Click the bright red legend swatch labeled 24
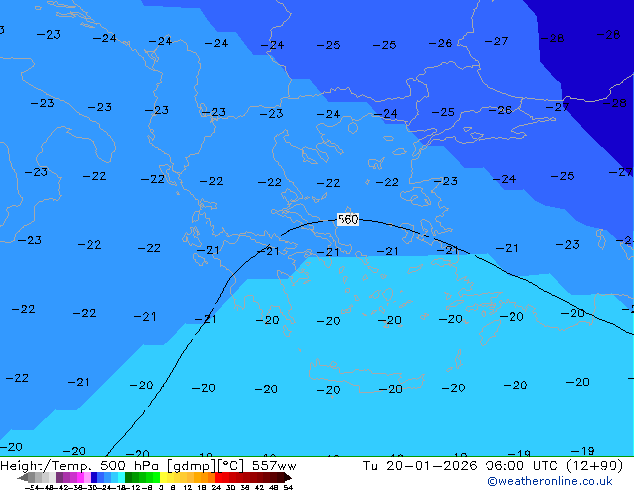Image resolution: width=634 pixels, height=490 pixels. pyautogui.click(x=218, y=477)
